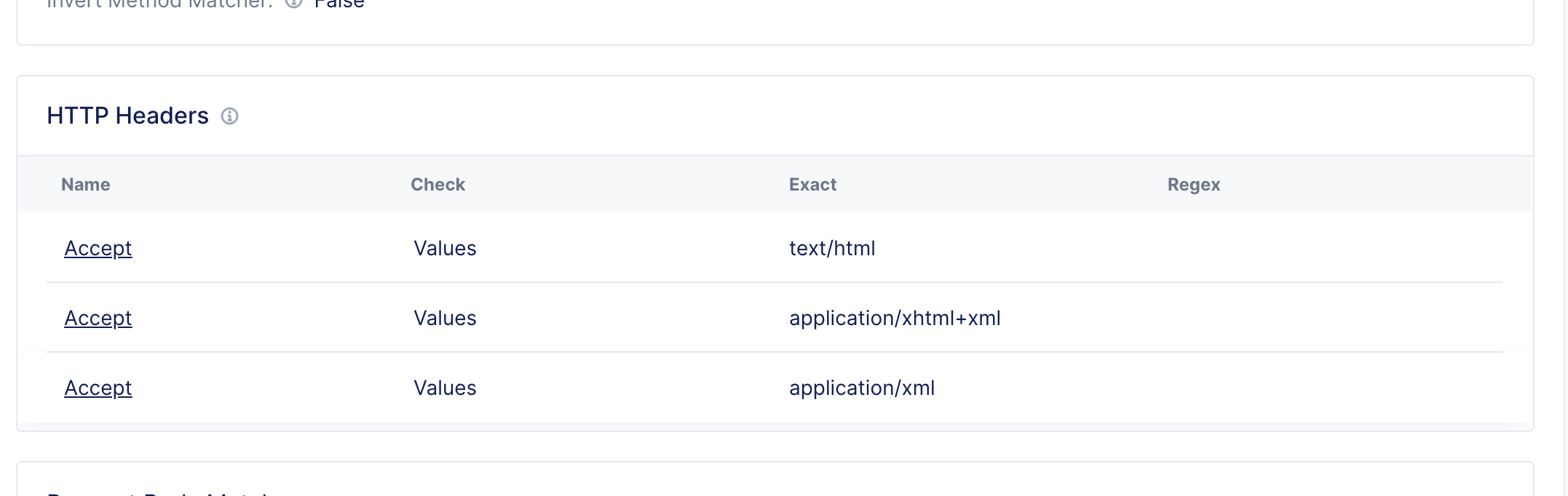The width and height of the screenshot is (1568, 496).
Task: Open the first Accept header link
Action: (98, 248)
